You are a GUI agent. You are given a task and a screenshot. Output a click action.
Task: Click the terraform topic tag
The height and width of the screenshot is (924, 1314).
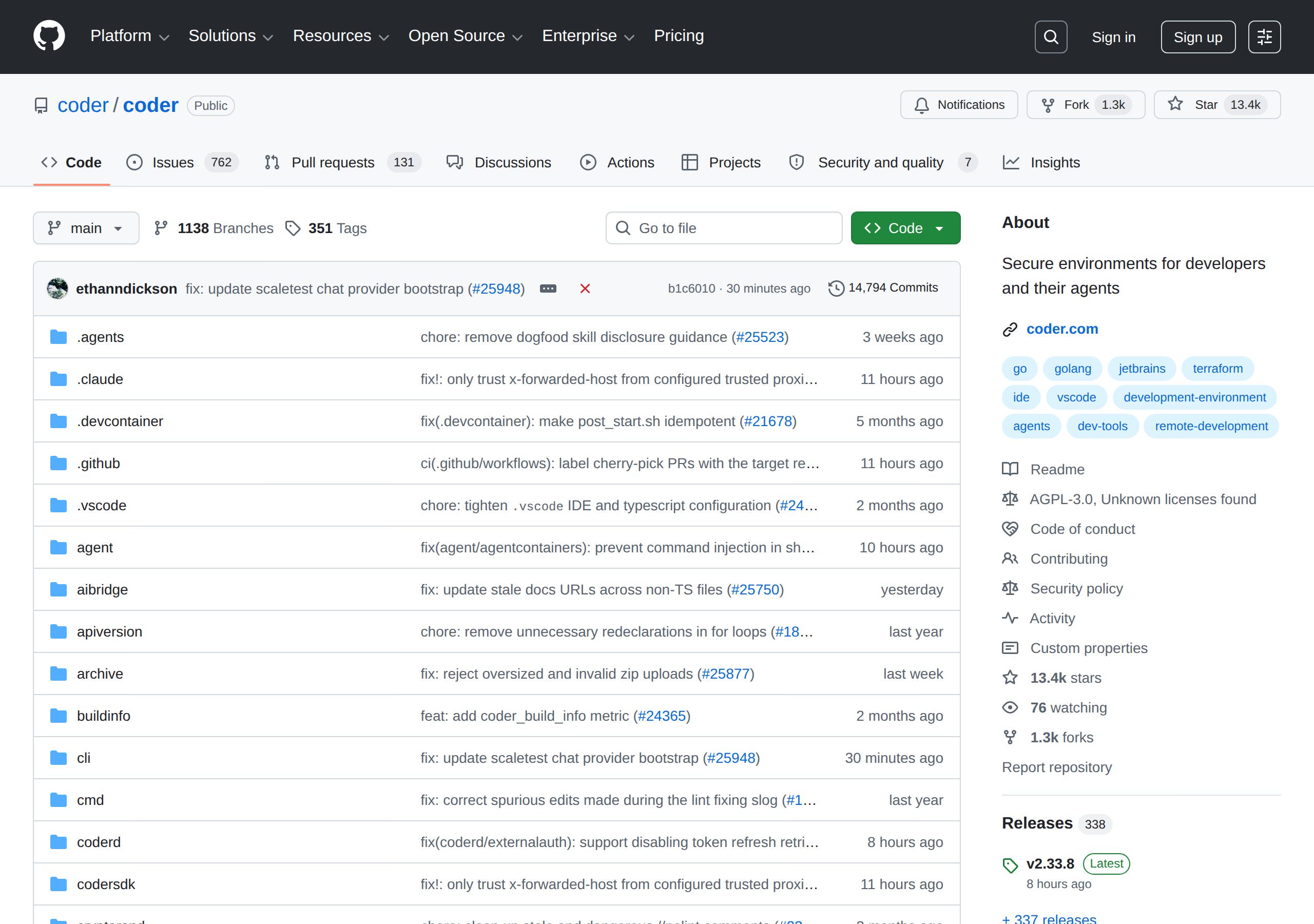pos(1218,369)
